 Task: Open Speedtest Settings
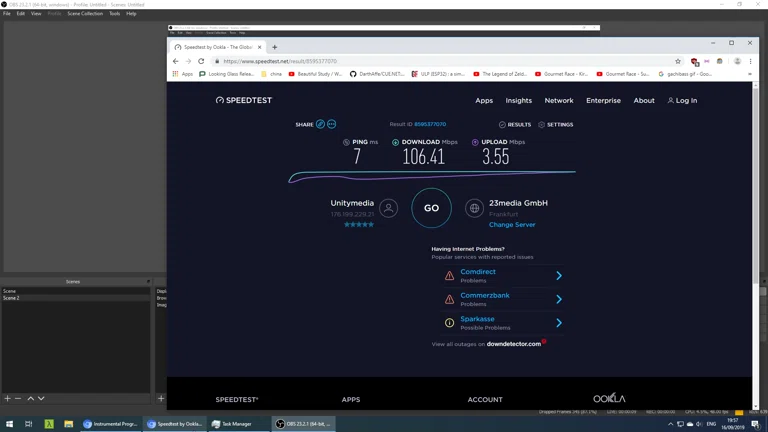point(555,125)
